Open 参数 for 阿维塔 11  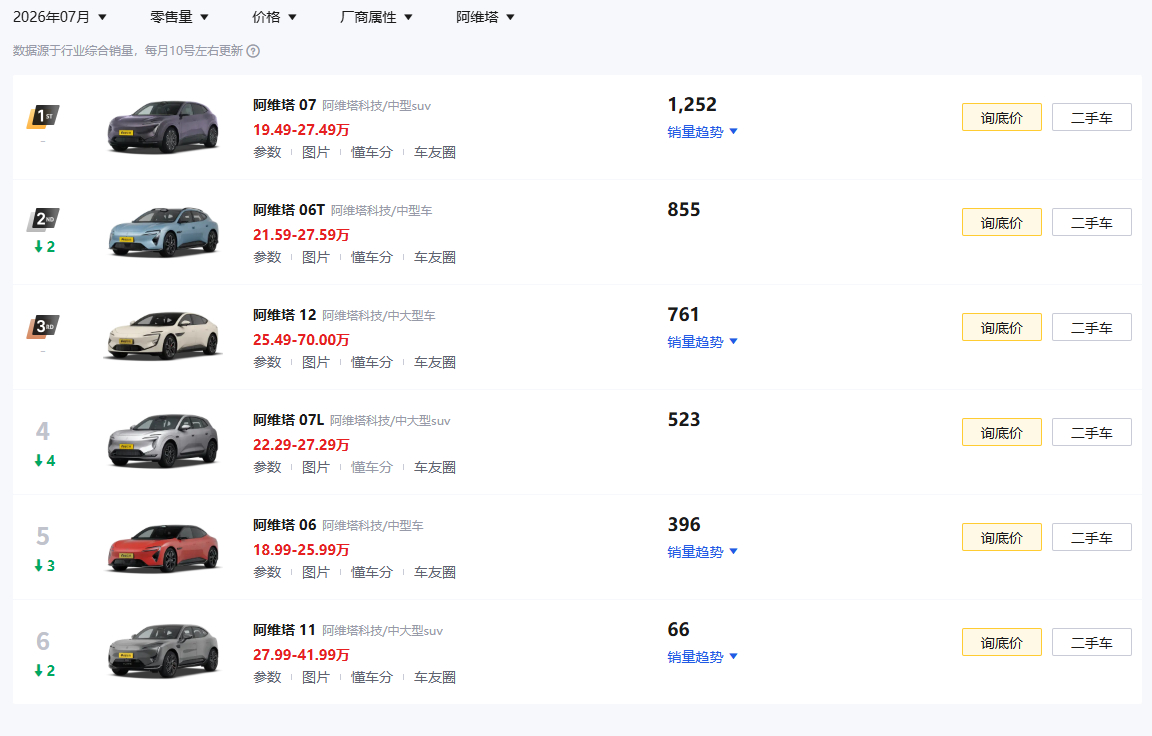pyautogui.click(x=267, y=677)
